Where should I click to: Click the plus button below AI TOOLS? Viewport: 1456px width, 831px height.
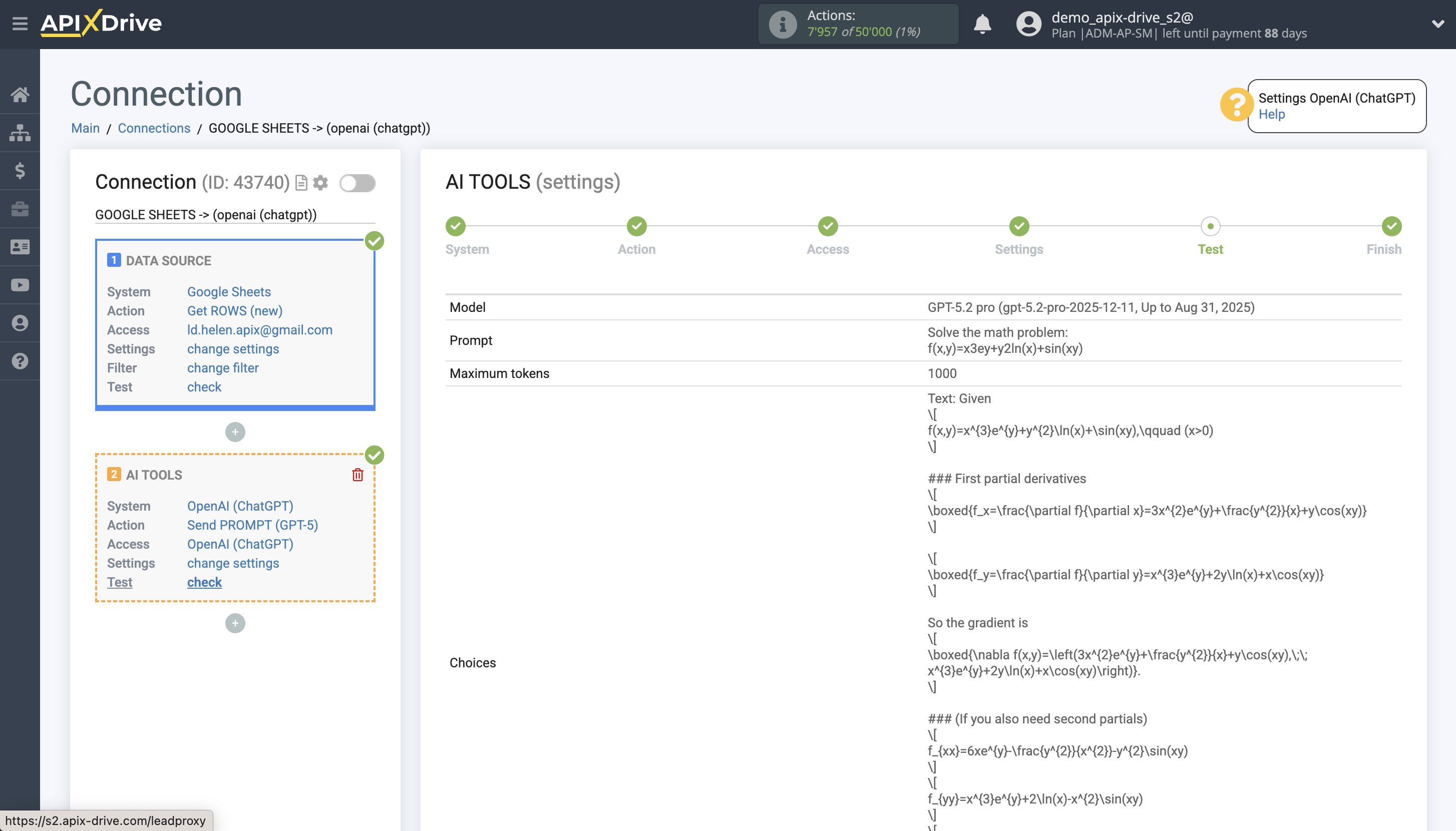point(235,623)
